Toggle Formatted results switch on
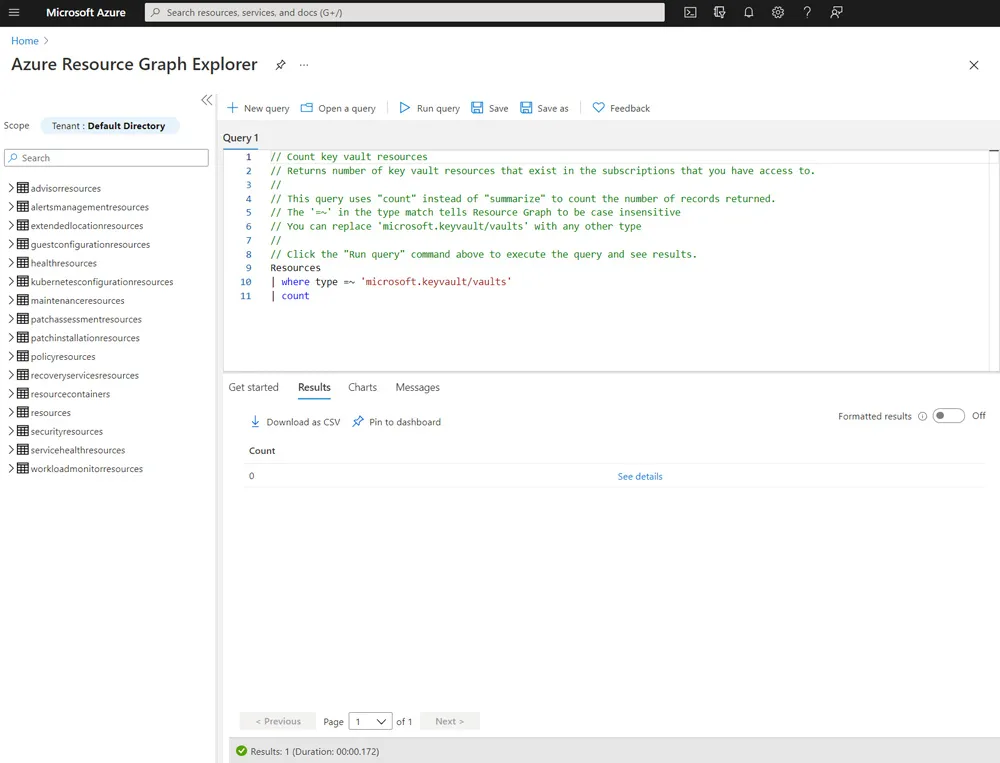Image resolution: width=1000 pixels, height=763 pixels. [x=948, y=416]
